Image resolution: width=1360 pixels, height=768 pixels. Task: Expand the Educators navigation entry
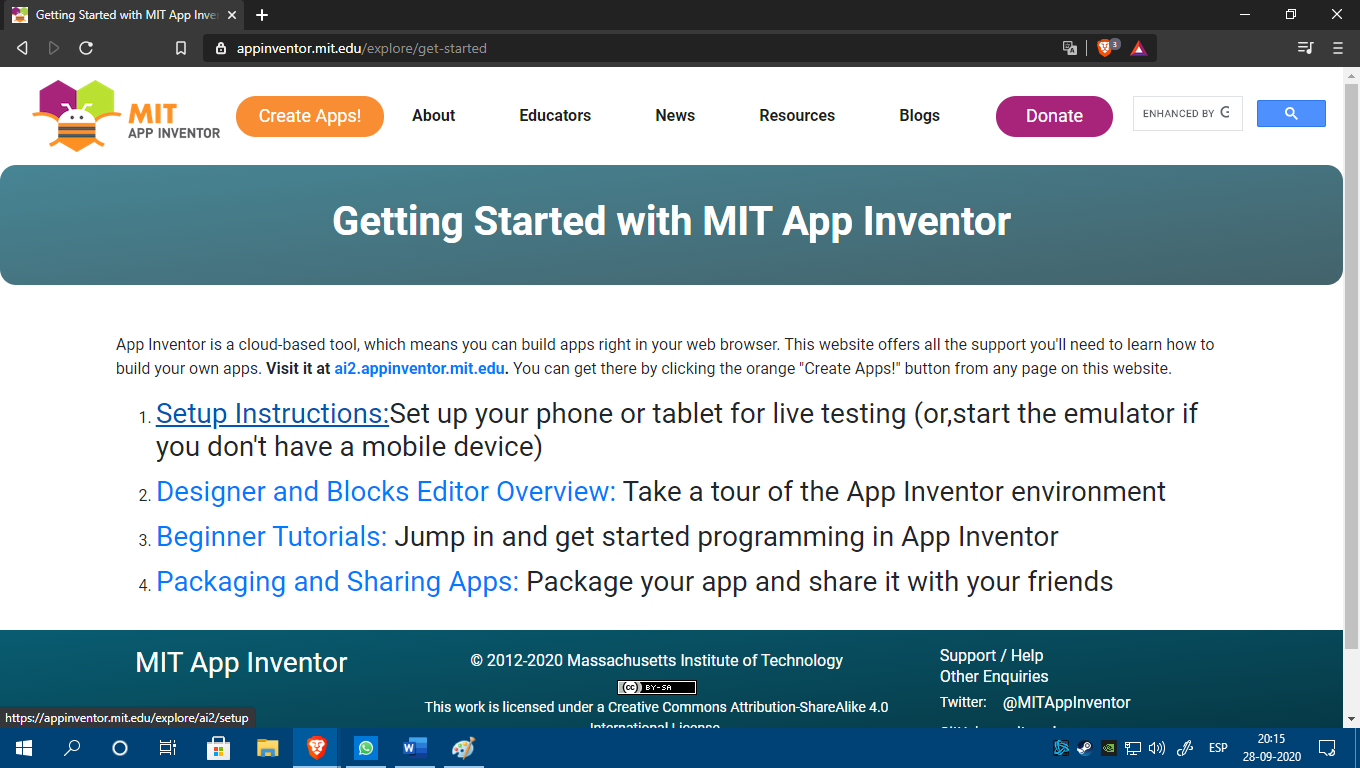554,116
